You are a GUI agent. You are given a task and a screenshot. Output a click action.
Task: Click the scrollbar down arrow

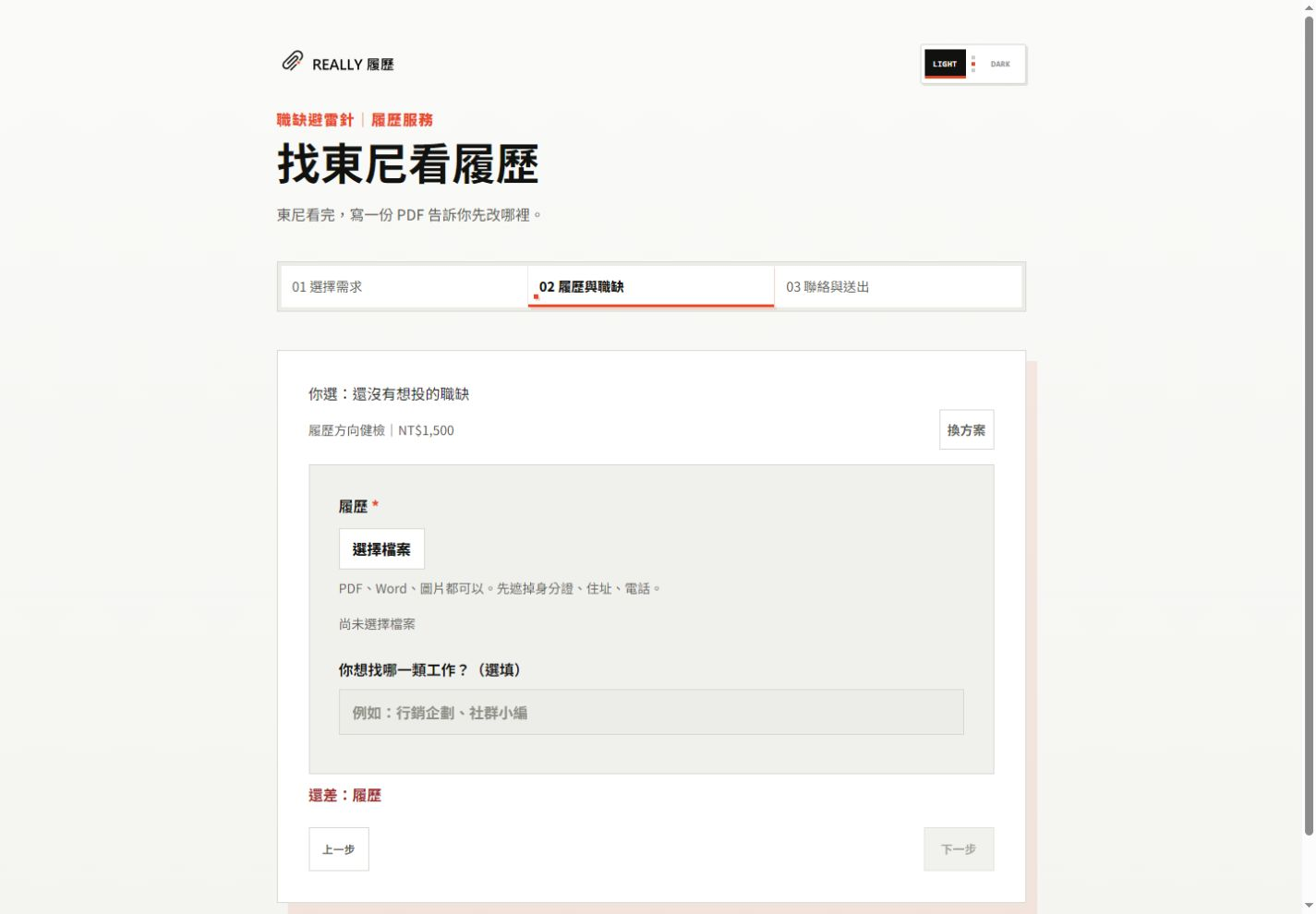coord(1309,906)
